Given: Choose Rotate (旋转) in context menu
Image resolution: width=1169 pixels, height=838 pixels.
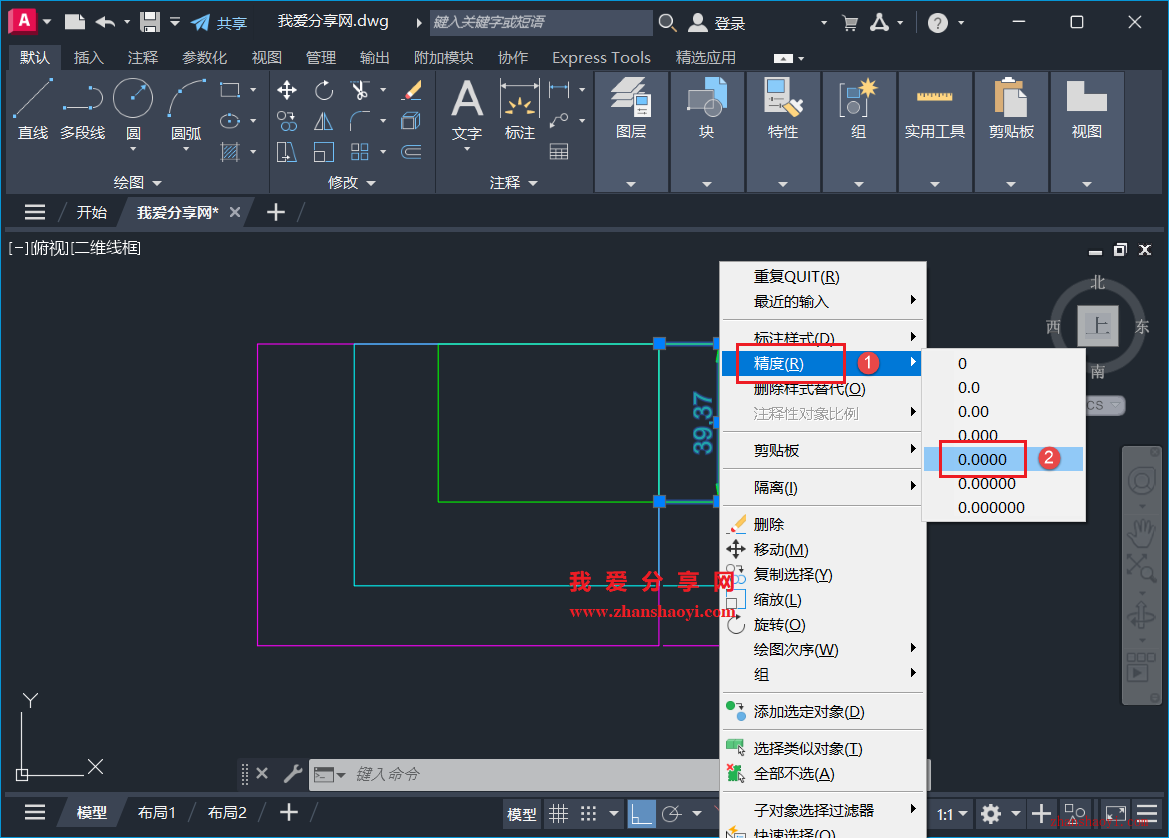Looking at the screenshot, I should [x=824, y=625].
